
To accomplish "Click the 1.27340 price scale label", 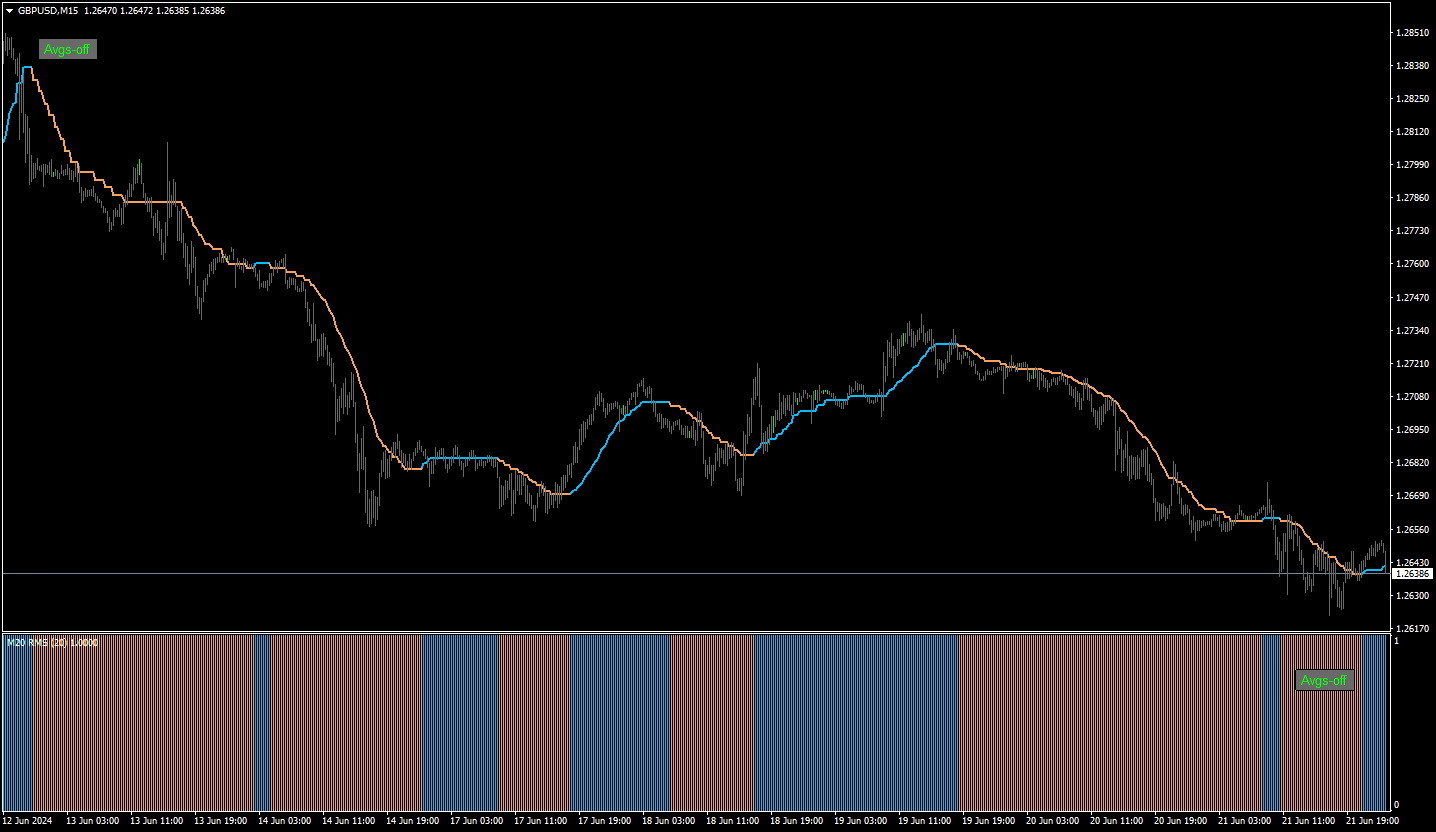I will coord(1411,330).
